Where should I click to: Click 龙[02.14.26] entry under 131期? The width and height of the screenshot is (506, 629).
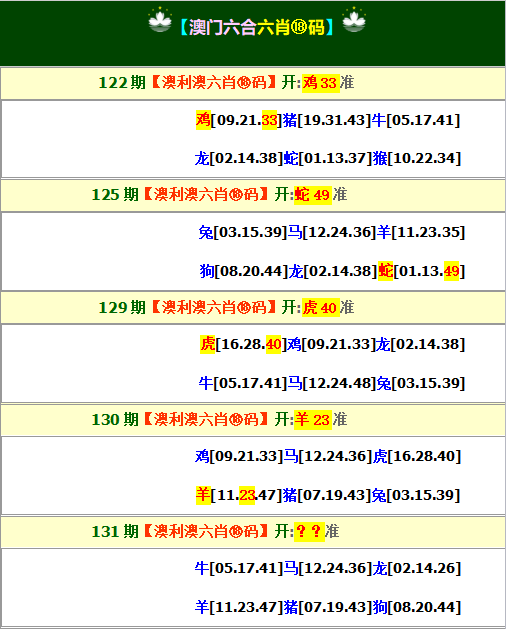[417, 568]
